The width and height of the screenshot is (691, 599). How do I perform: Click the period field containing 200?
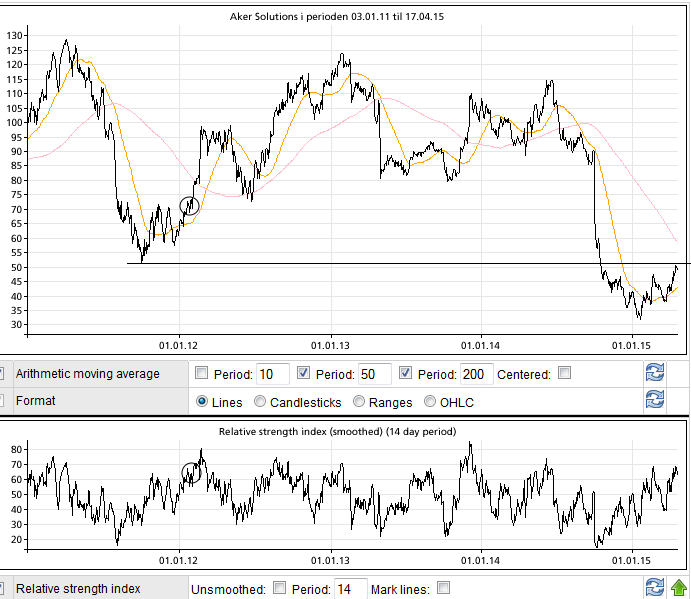pyautogui.click(x=475, y=375)
